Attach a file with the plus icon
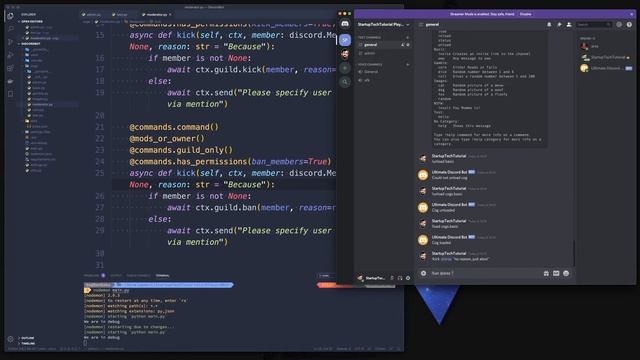Screen dimensions: 640x360 click(x=423, y=273)
